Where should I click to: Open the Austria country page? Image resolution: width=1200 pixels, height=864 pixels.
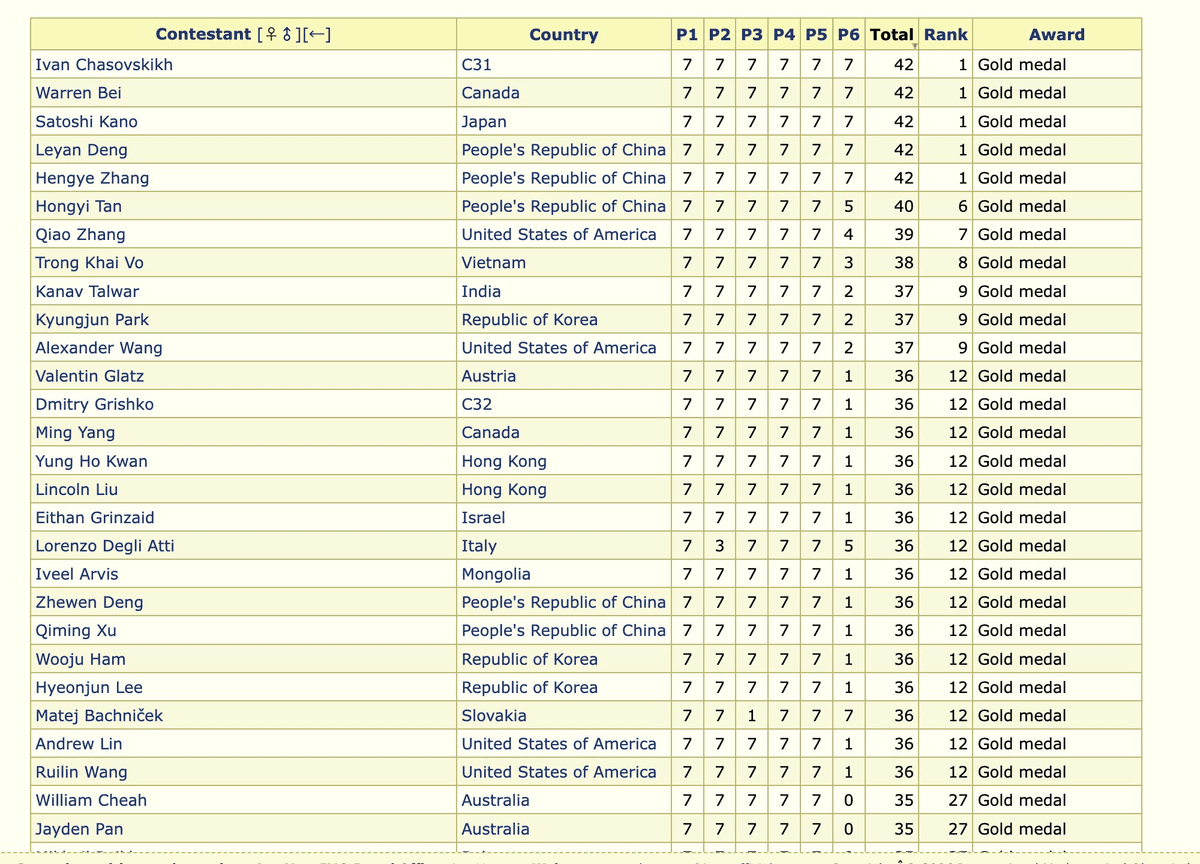click(x=489, y=376)
